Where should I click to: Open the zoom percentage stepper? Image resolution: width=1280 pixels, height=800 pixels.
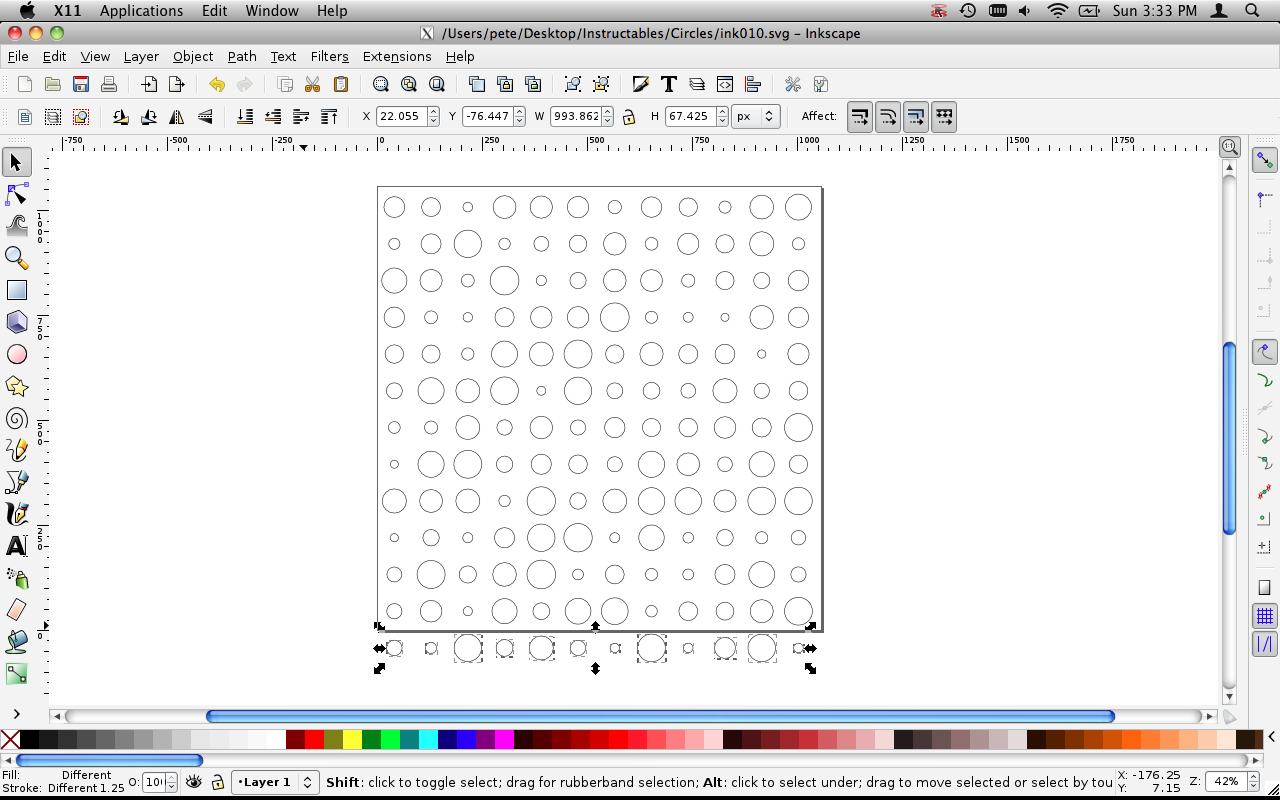pos(1253,781)
